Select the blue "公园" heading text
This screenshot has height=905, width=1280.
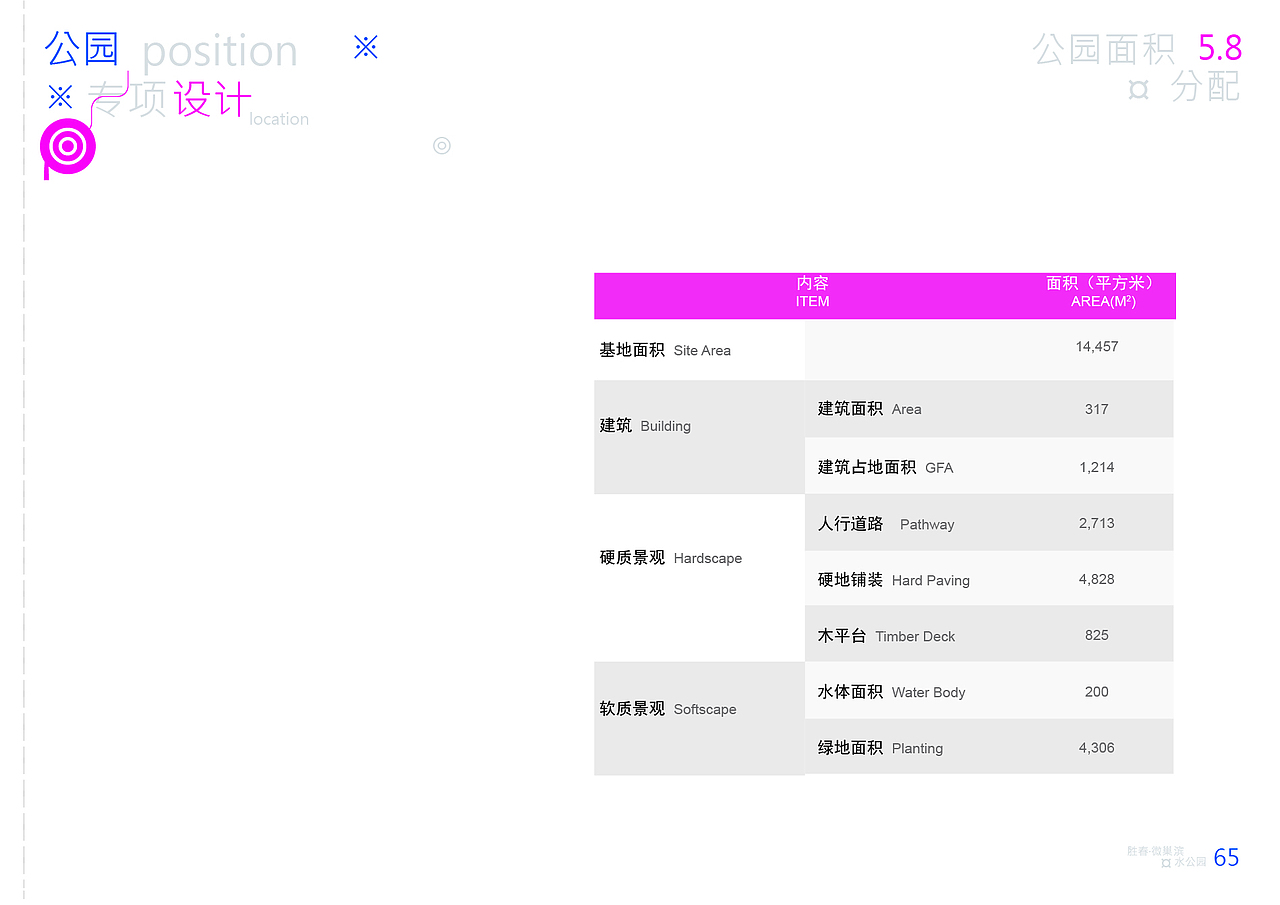pos(82,48)
